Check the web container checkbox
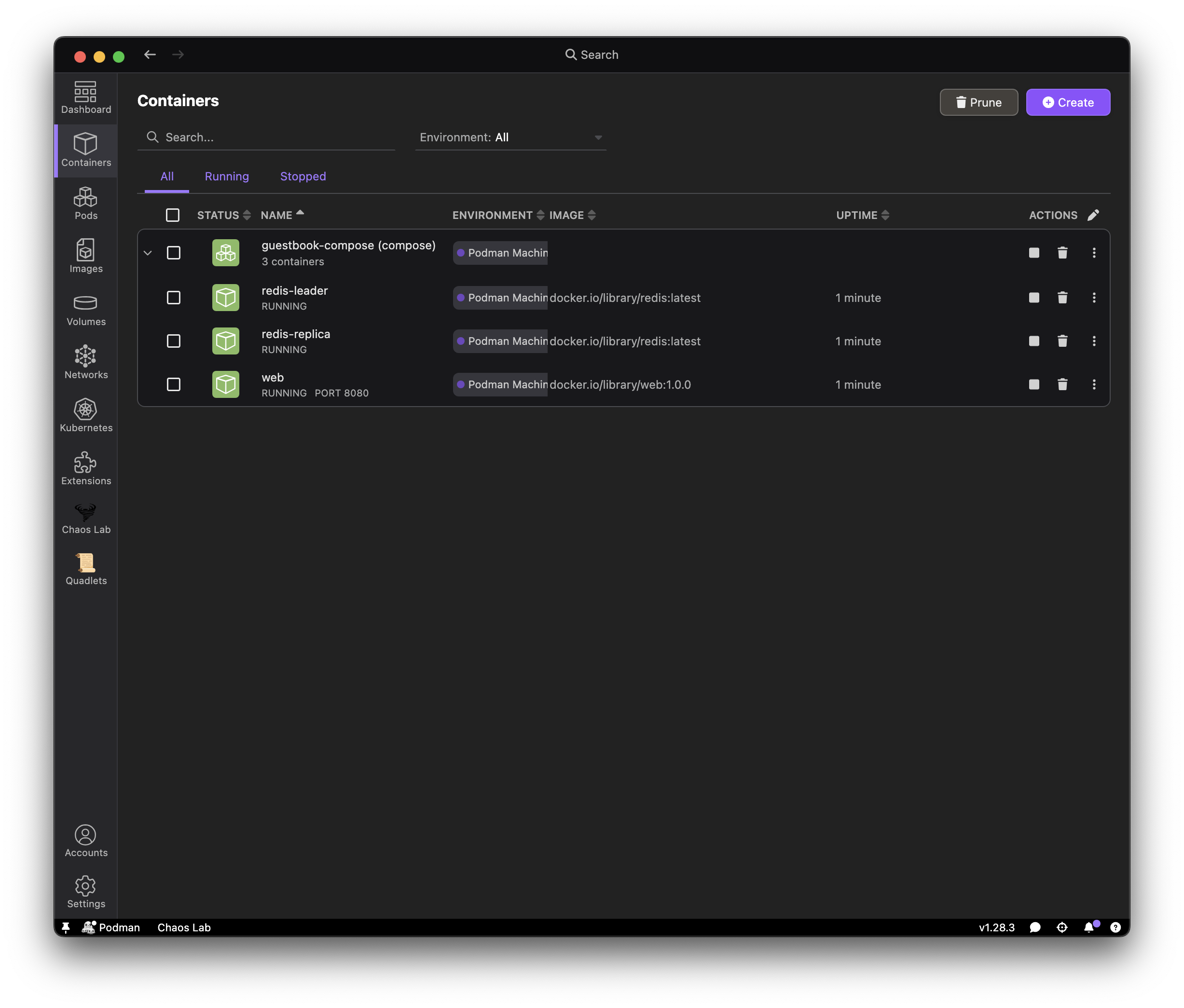Image resolution: width=1184 pixels, height=1008 pixels. click(173, 384)
